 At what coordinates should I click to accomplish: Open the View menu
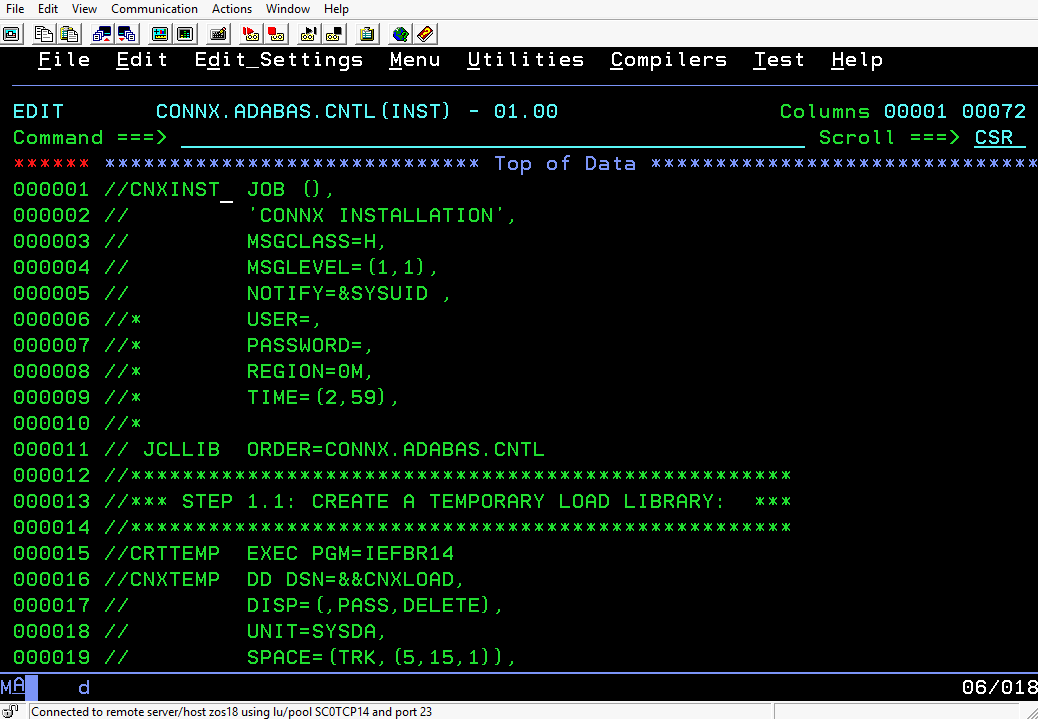(84, 9)
